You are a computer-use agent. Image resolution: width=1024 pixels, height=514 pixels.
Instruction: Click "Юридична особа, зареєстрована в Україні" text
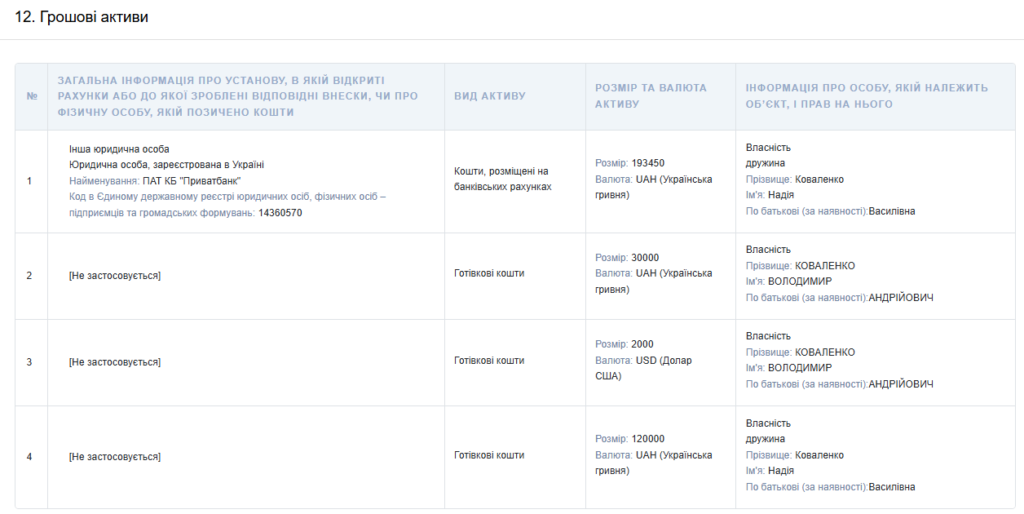(x=166, y=165)
